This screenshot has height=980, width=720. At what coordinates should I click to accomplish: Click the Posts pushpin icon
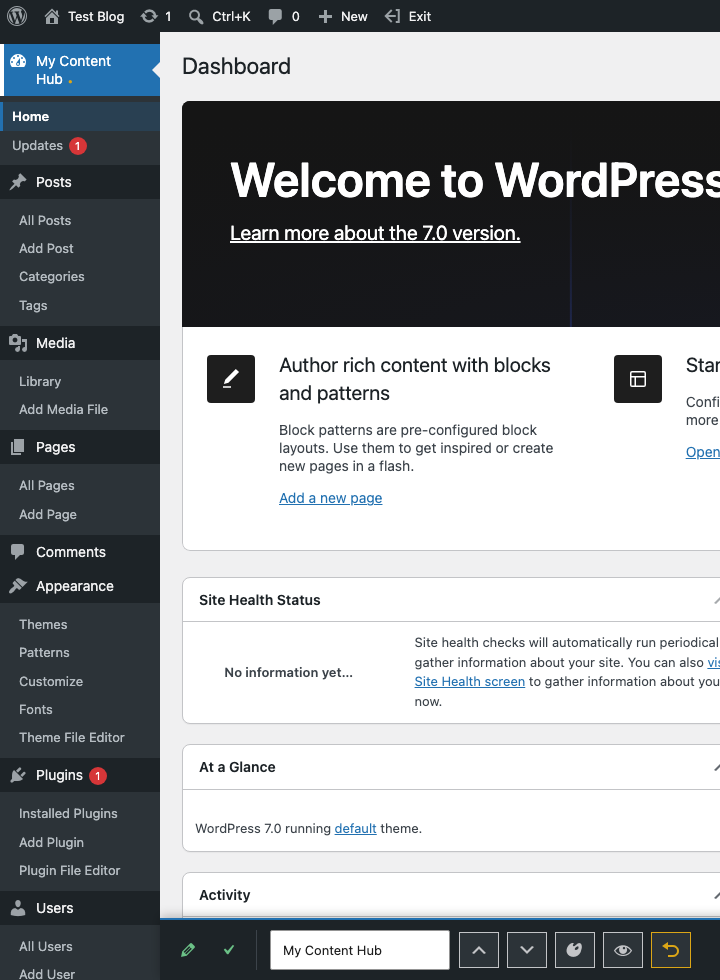[18, 182]
